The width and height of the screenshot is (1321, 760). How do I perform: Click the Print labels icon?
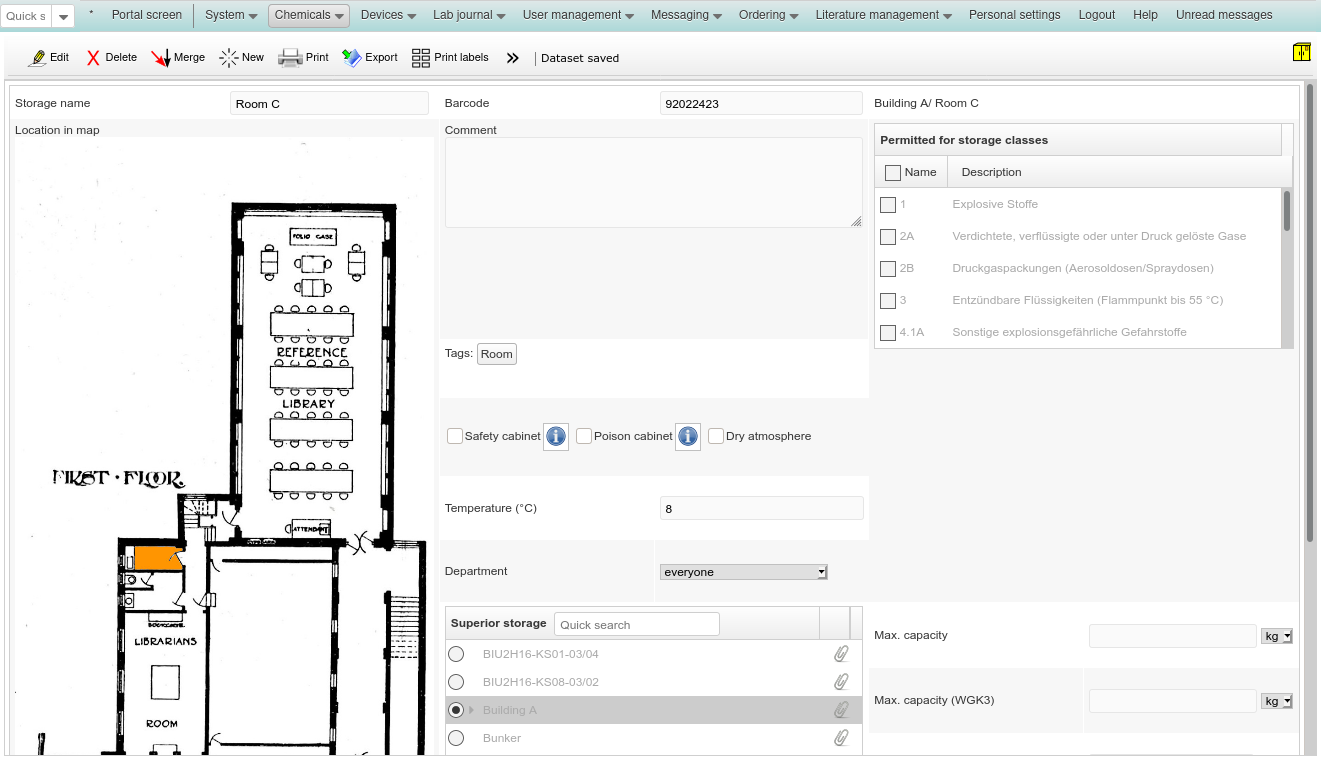click(421, 58)
